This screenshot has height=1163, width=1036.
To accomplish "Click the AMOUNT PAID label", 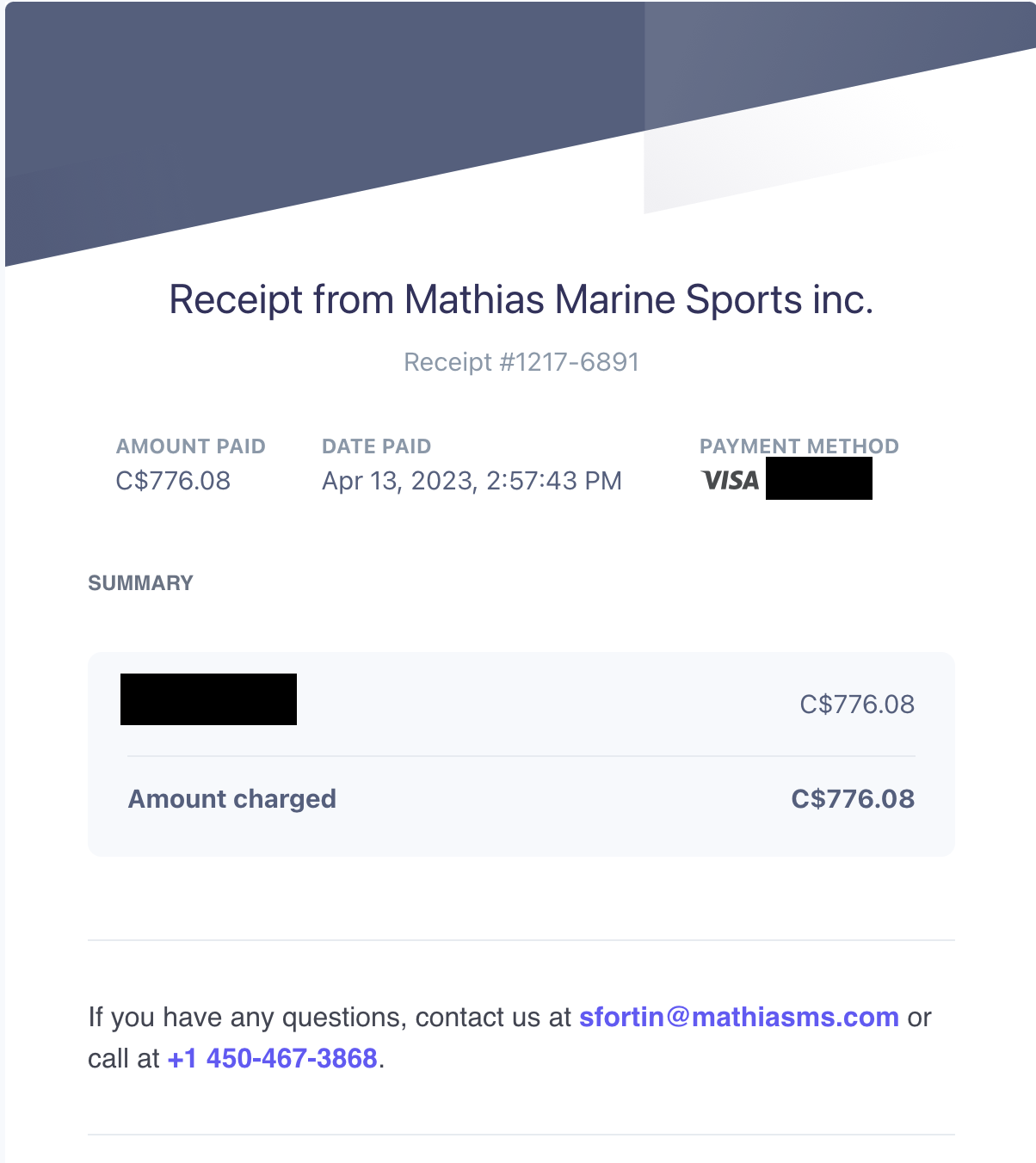I will click(x=191, y=446).
